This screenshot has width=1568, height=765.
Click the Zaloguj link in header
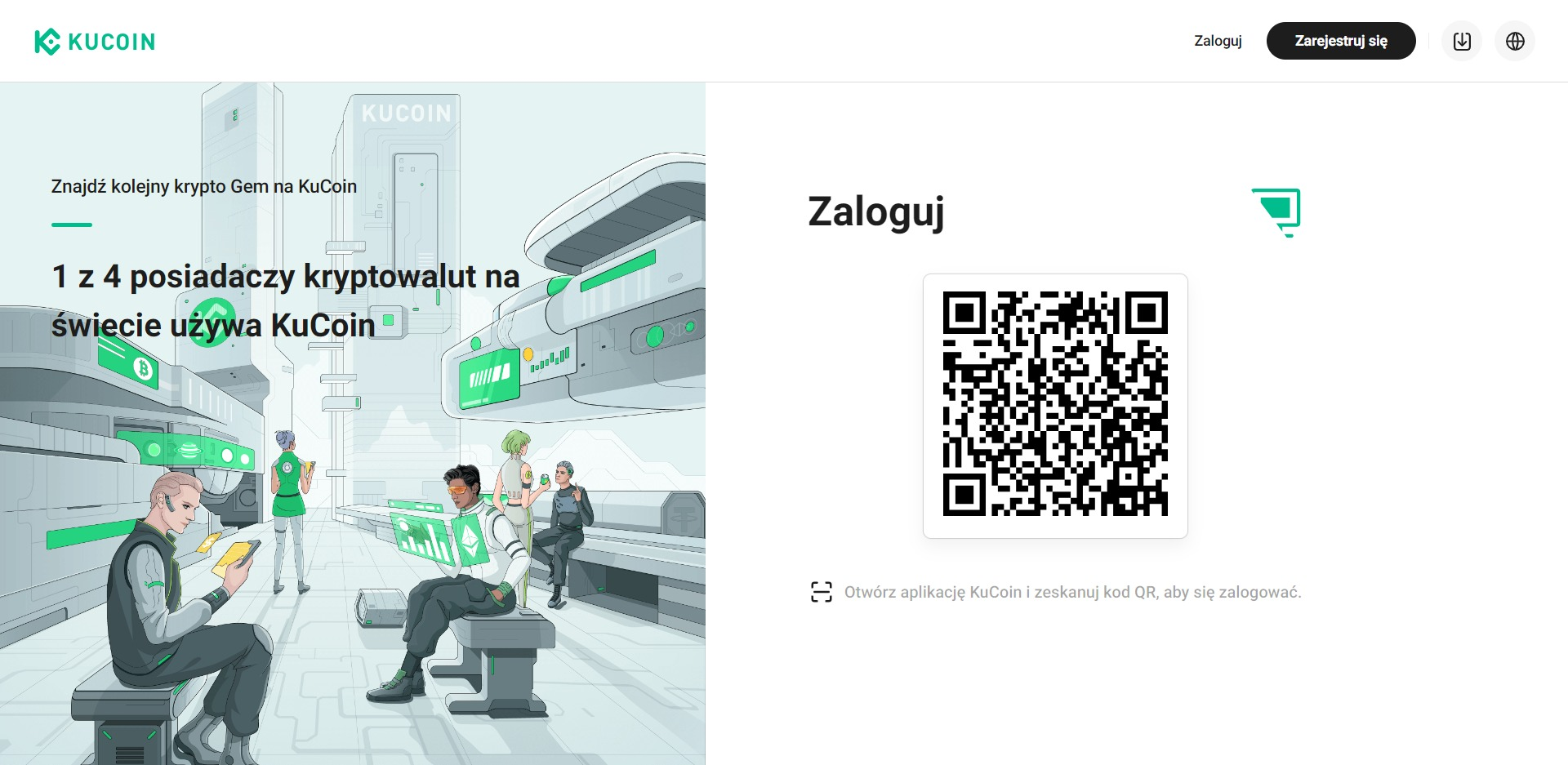pos(1218,41)
